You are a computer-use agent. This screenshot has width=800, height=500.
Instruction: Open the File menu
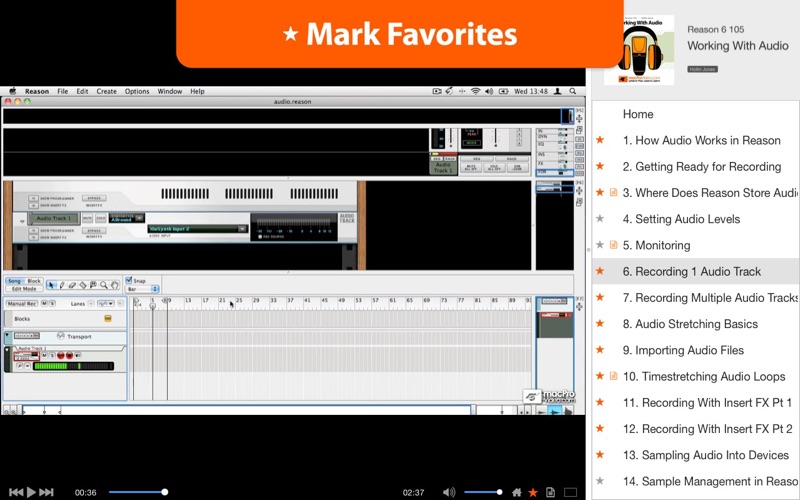point(63,91)
